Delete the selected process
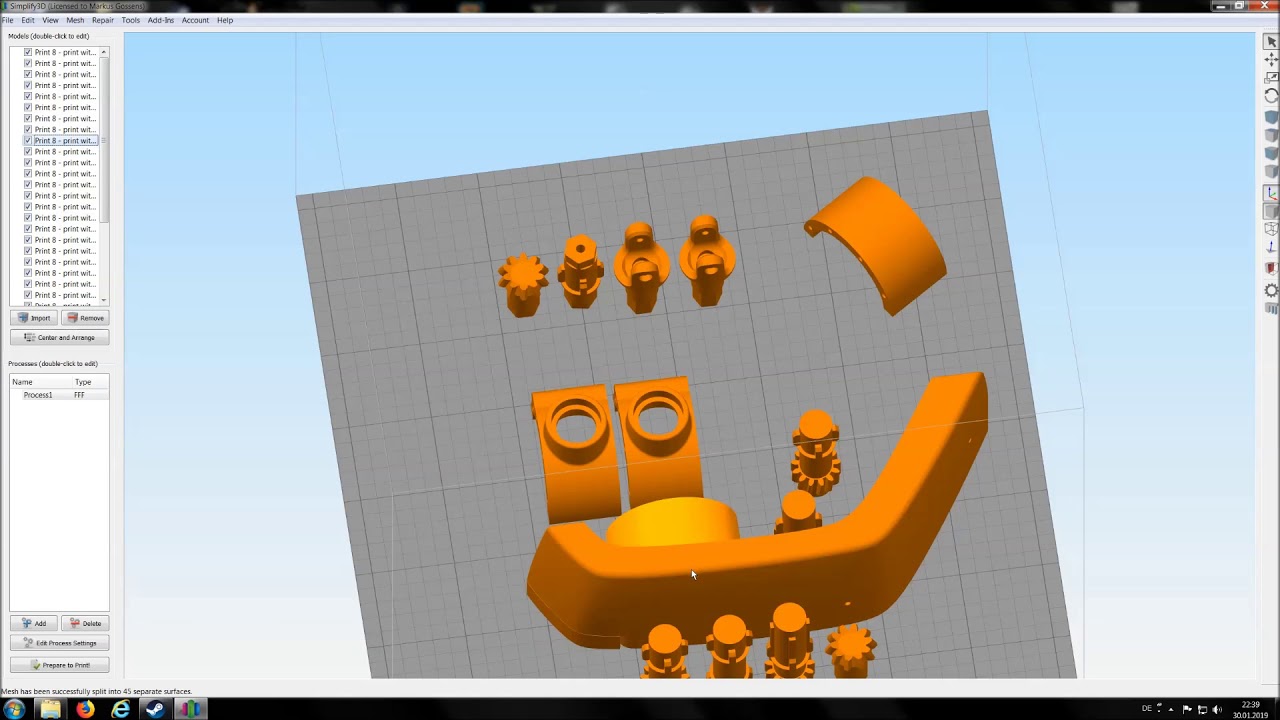The width and height of the screenshot is (1280, 720). 85,624
